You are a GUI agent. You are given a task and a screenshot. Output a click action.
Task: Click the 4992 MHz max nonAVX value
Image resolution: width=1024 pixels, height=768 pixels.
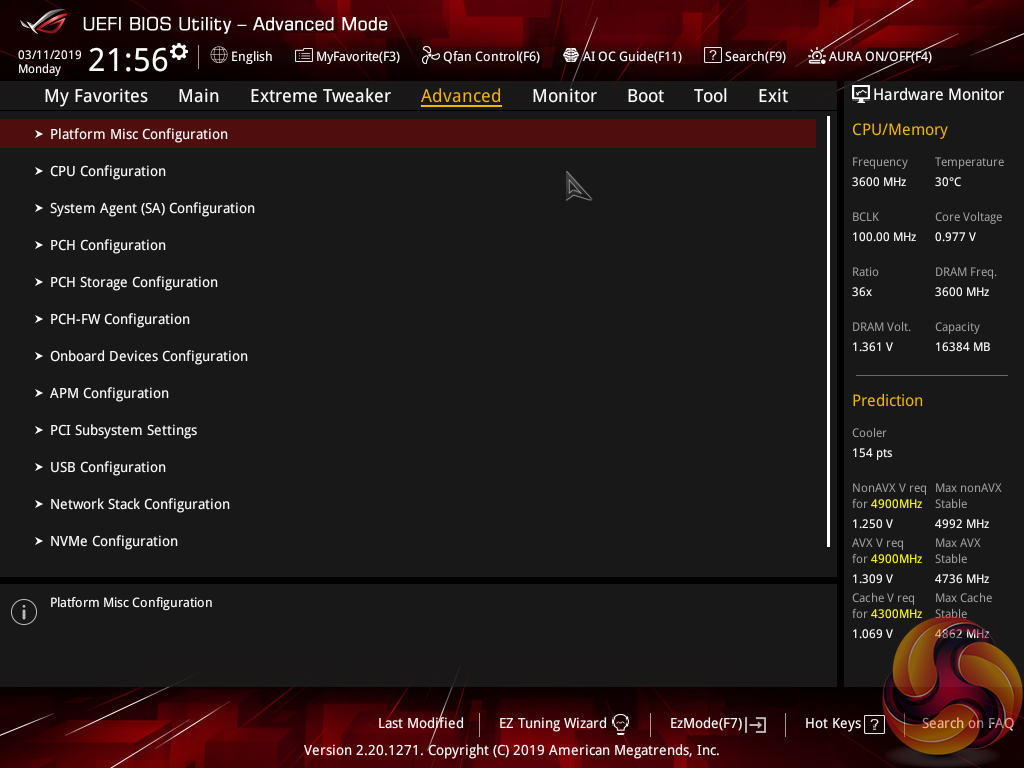click(x=961, y=524)
